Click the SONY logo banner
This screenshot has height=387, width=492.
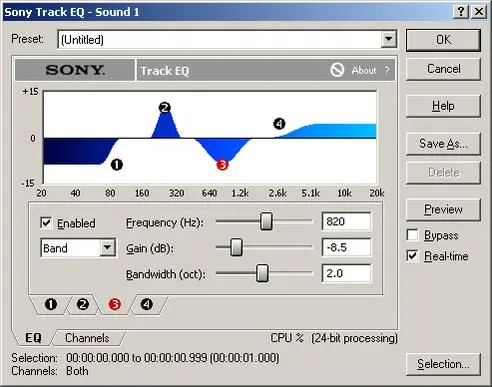point(75,70)
